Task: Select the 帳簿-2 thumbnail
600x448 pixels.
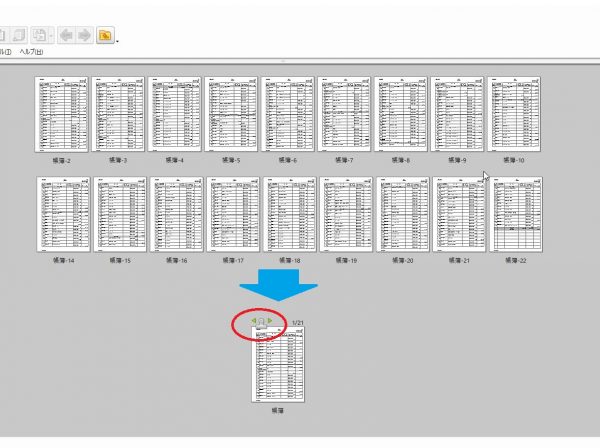Action: [x=62, y=114]
